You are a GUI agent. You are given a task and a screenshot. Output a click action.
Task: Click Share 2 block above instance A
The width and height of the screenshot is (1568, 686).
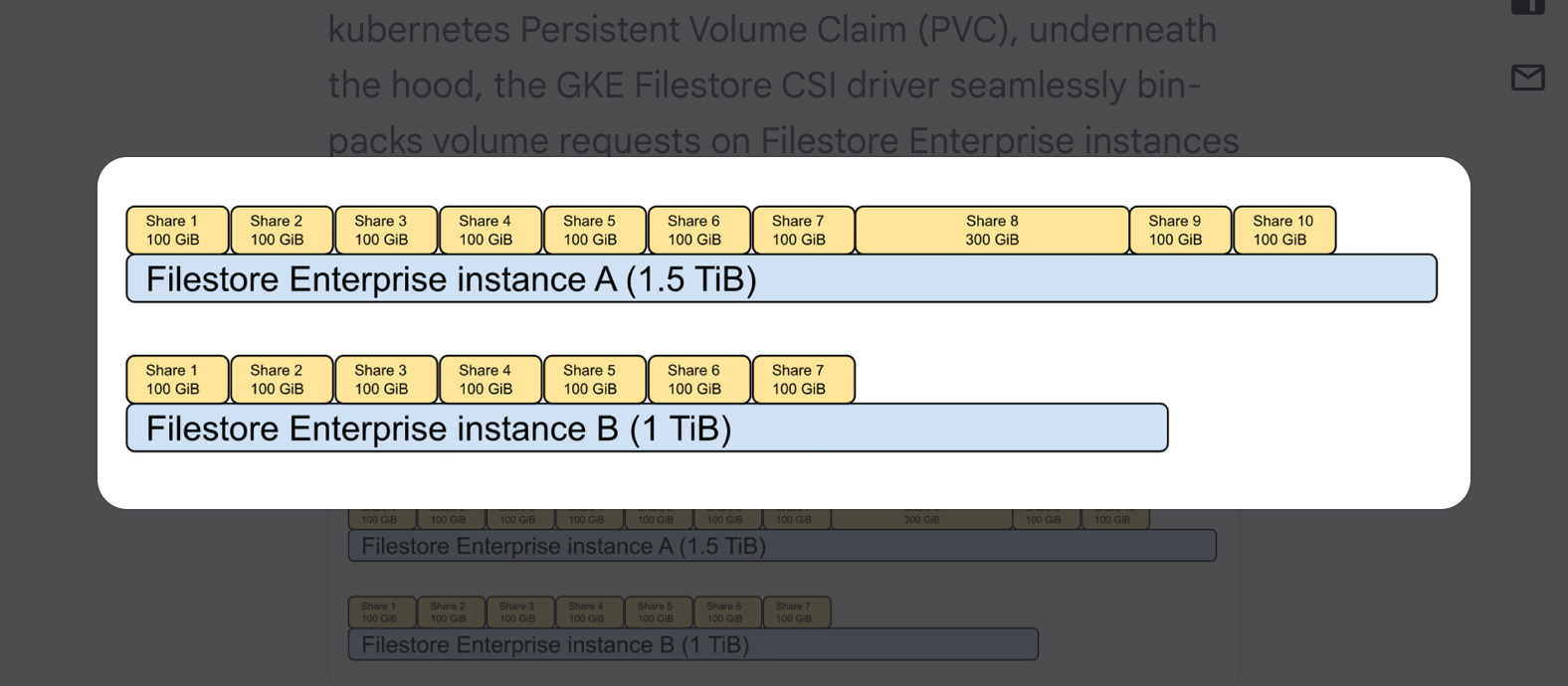pyautogui.click(x=282, y=231)
